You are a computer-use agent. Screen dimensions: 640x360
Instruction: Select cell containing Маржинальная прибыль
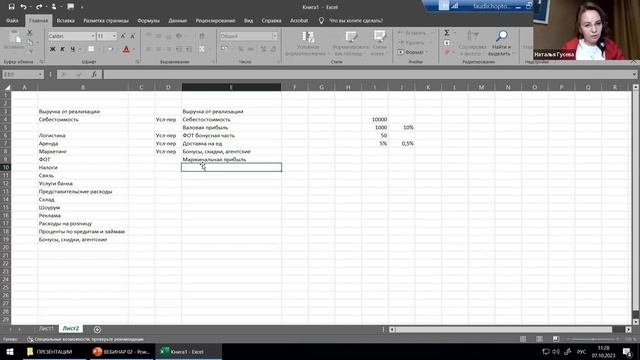click(x=231, y=160)
